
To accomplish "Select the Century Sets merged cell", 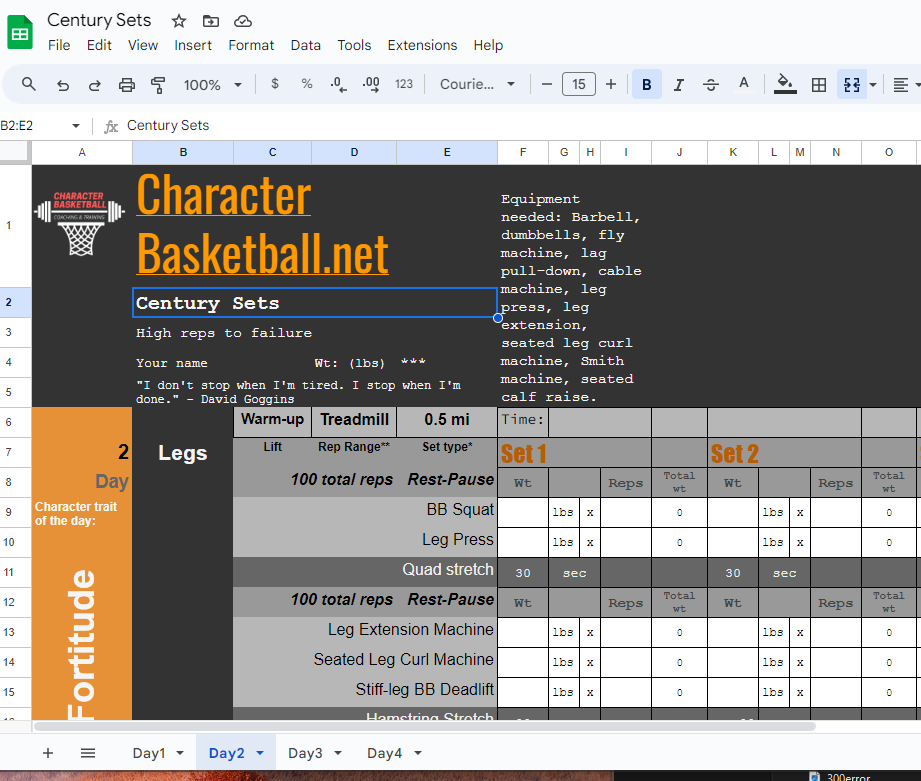I will click(315, 303).
